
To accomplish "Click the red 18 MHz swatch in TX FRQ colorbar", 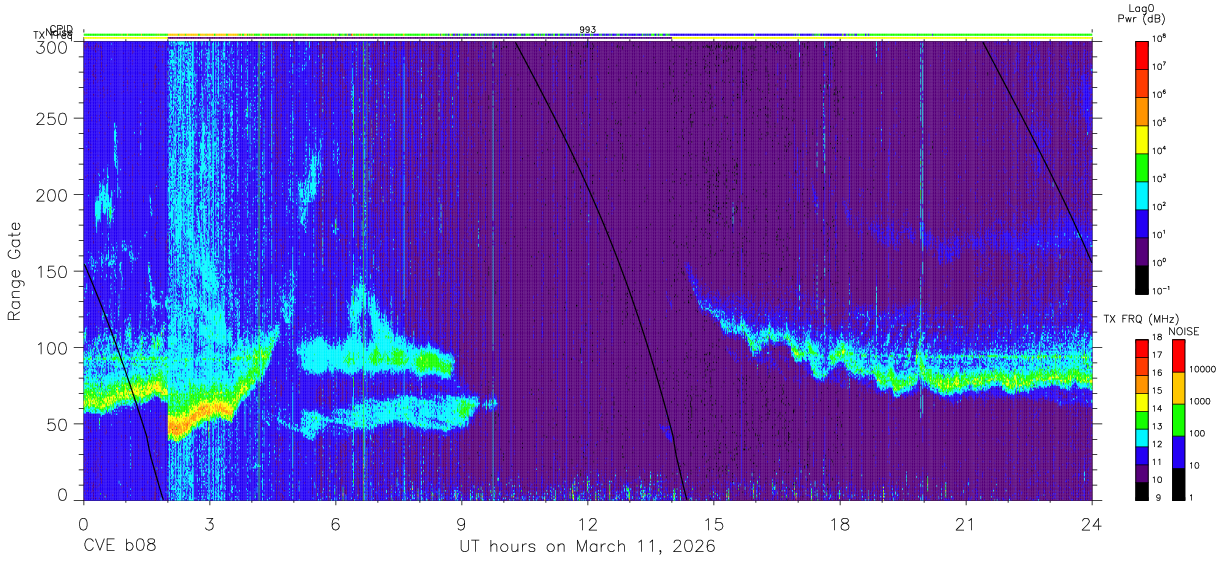I will (1142, 349).
